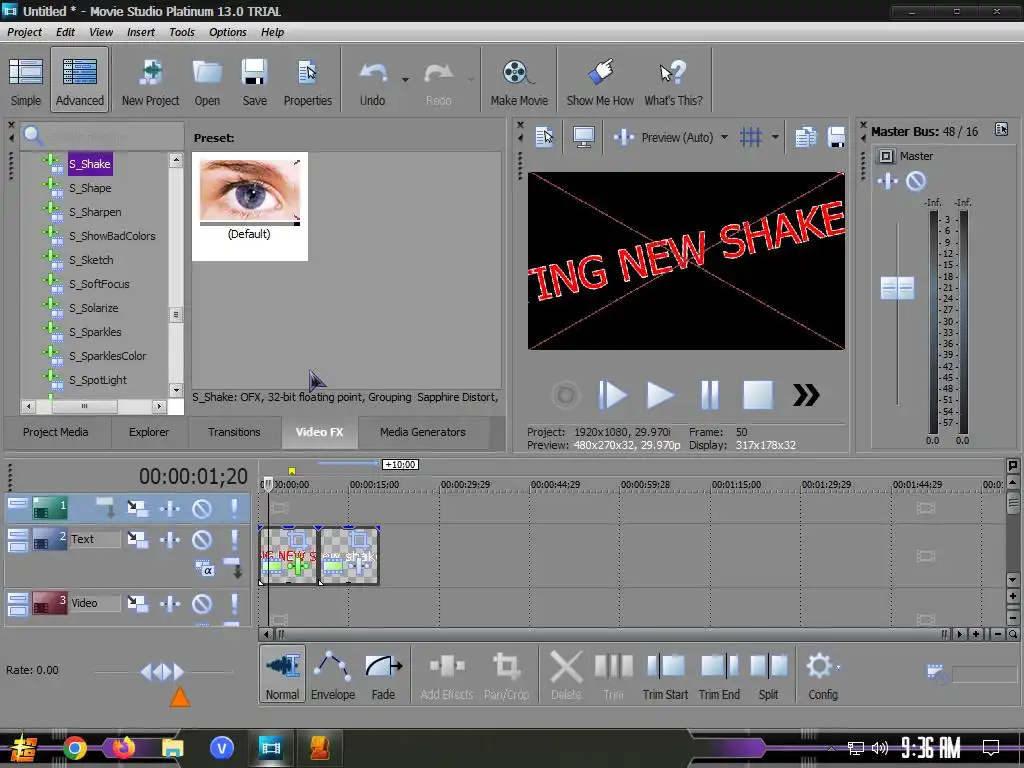Select S_Sketch effect

[91, 260]
